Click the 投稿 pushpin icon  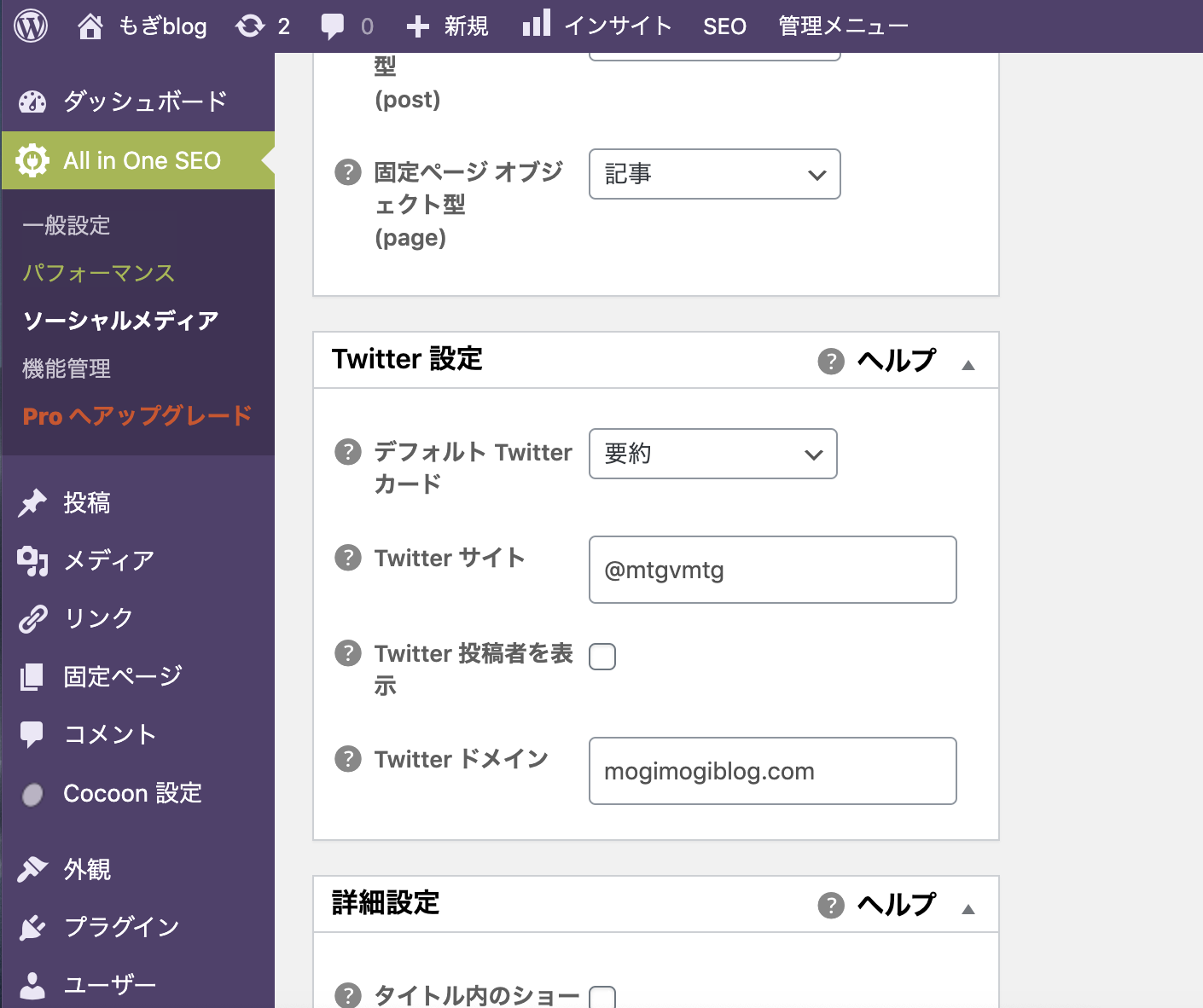point(32,502)
